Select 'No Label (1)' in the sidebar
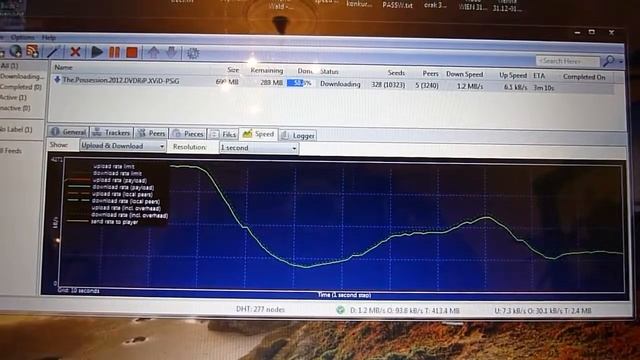Screen dimensions: 640x360 tap(16, 129)
